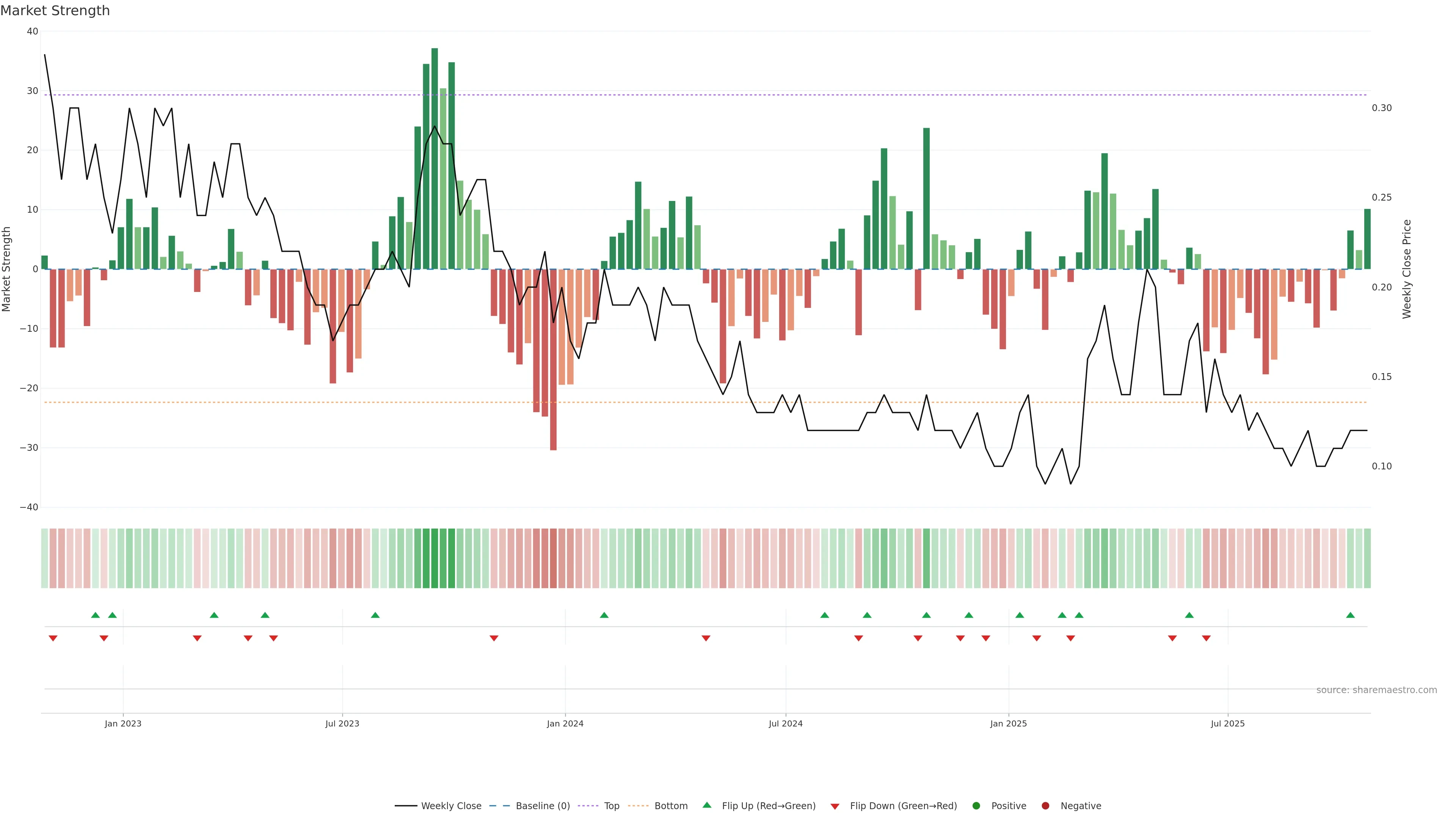Click the last green flip-up marker
This screenshot has width=1456, height=819.
(1350, 615)
